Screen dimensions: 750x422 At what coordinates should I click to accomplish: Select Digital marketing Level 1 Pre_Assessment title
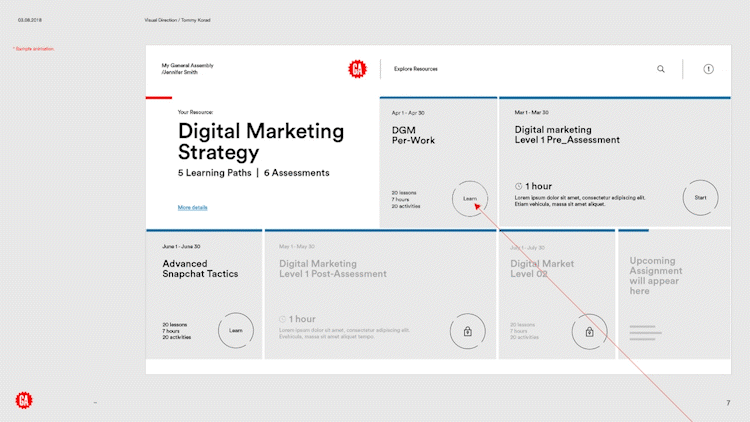pyautogui.click(x=567, y=135)
